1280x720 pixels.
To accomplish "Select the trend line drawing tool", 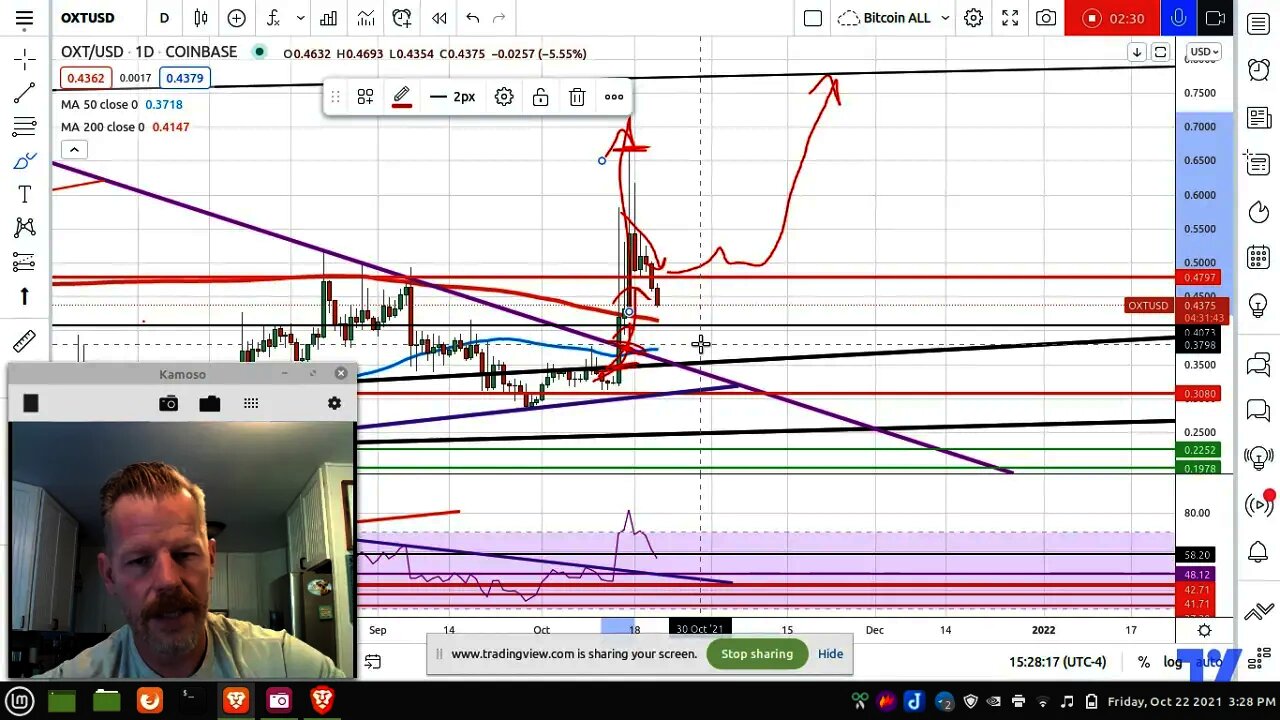I will (x=25, y=94).
